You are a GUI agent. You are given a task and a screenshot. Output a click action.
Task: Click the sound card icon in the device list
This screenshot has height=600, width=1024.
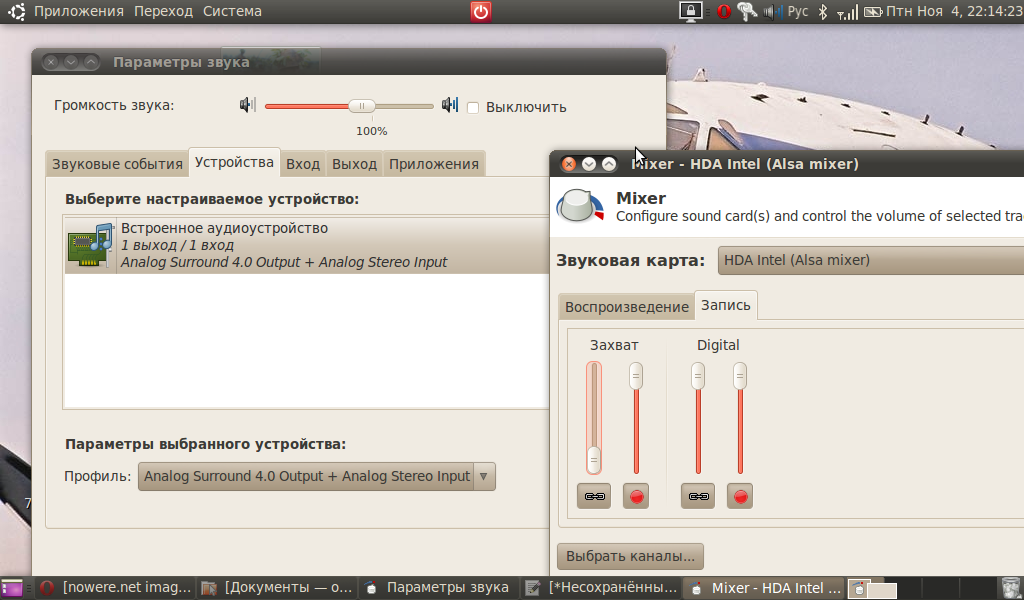pyautogui.click(x=91, y=245)
